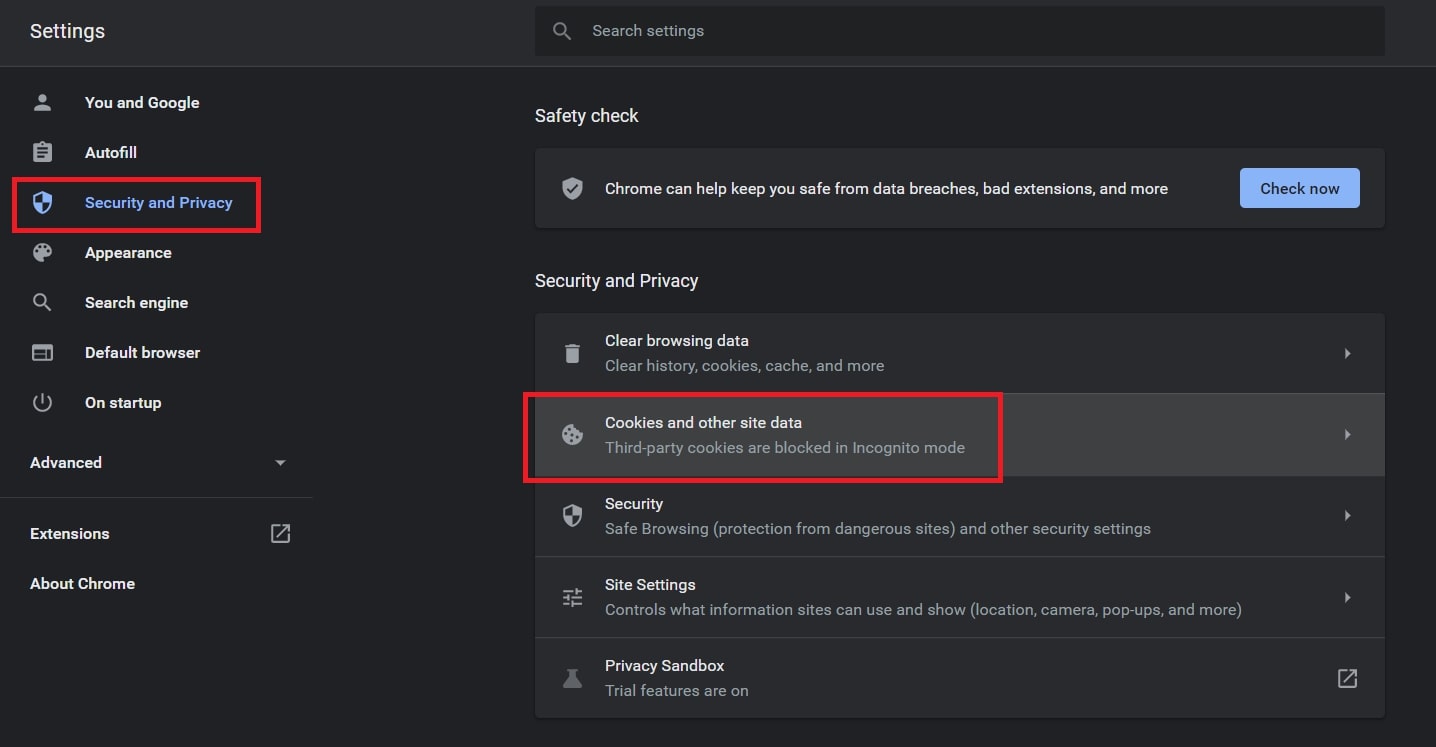Click the Default browser window icon
The image size is (1436, 747).
(x=42, y=352)
